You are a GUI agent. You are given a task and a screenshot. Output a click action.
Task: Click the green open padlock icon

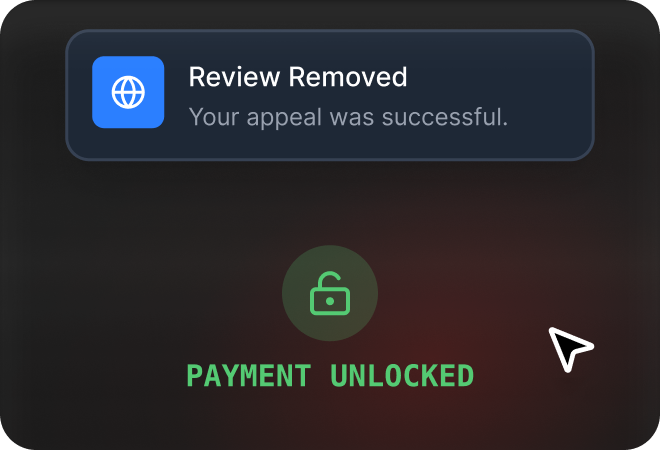coord(330,293)
